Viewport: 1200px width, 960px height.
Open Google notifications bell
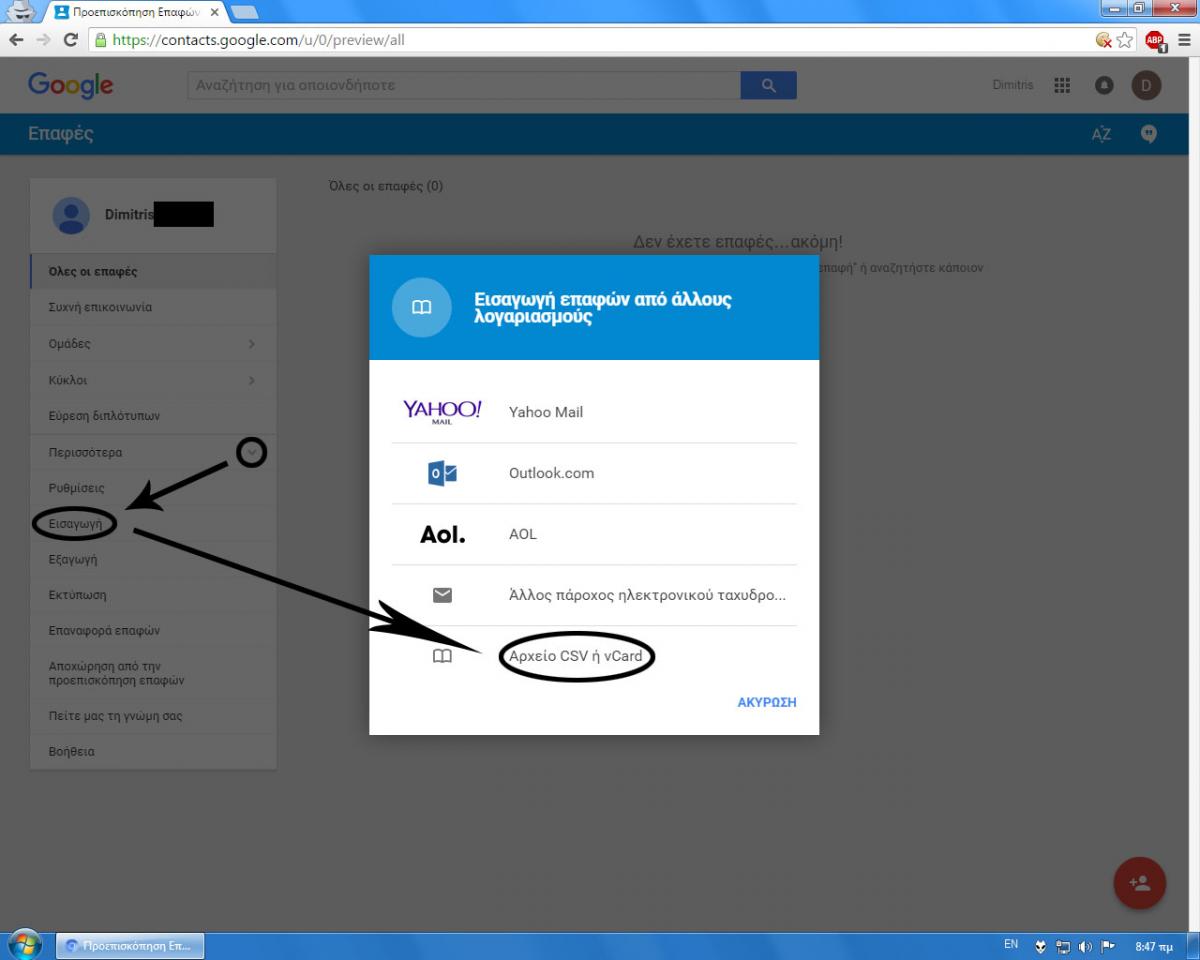click(x=1104, y=85)
